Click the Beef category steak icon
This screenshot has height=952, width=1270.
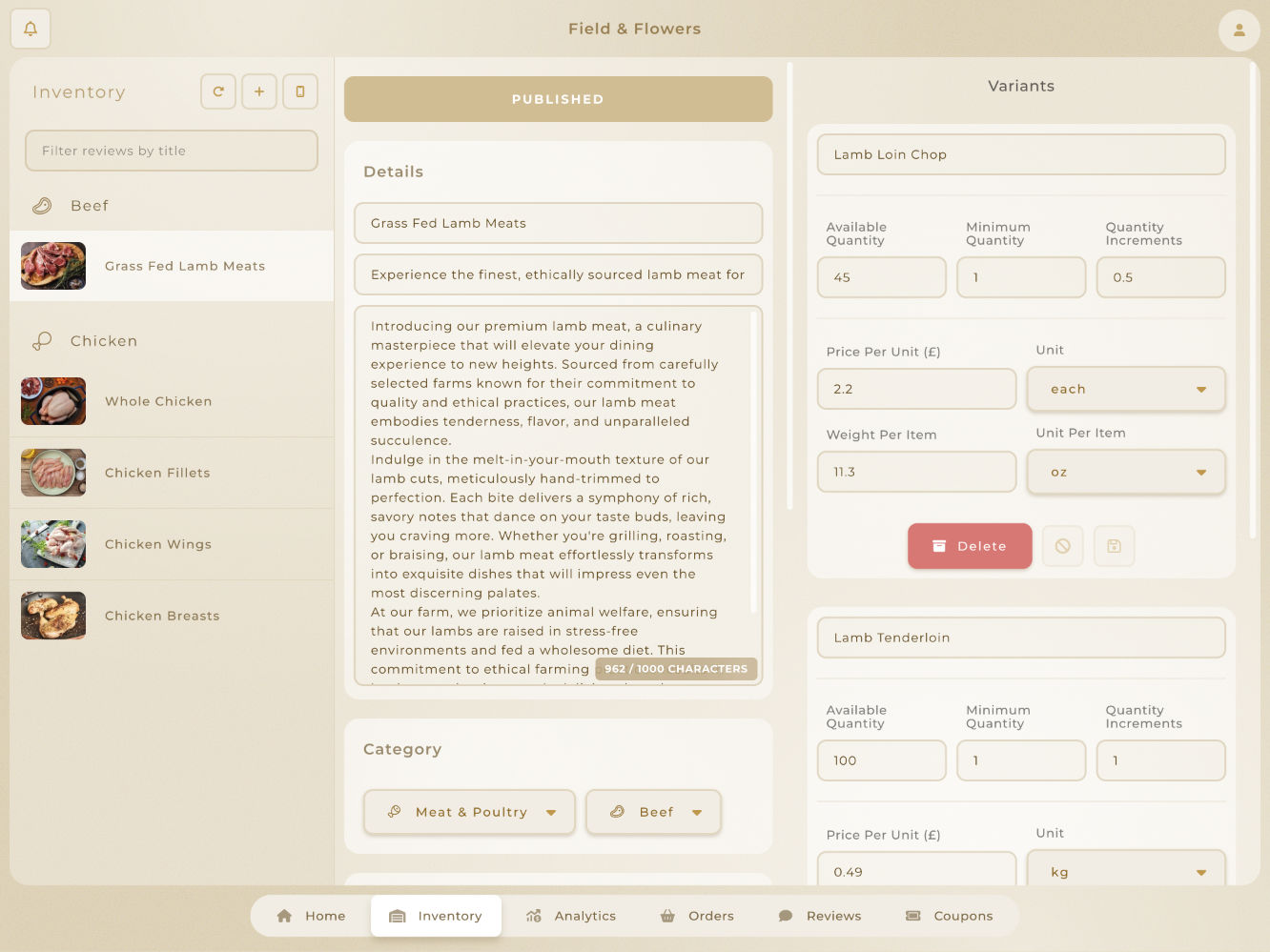click(42, 206)
